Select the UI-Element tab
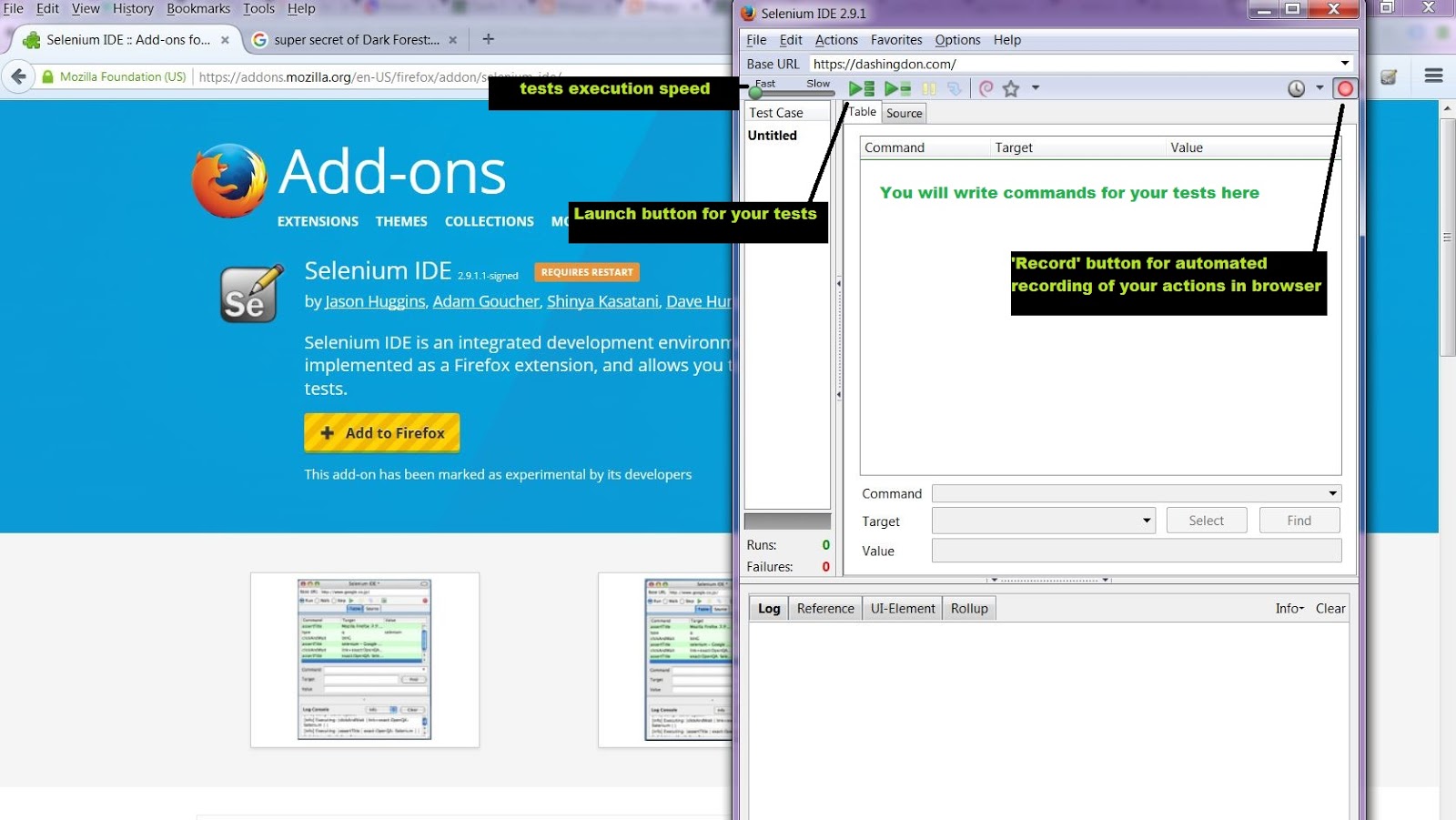Viewport: 1456px width, 820px height. pos(903,609)
